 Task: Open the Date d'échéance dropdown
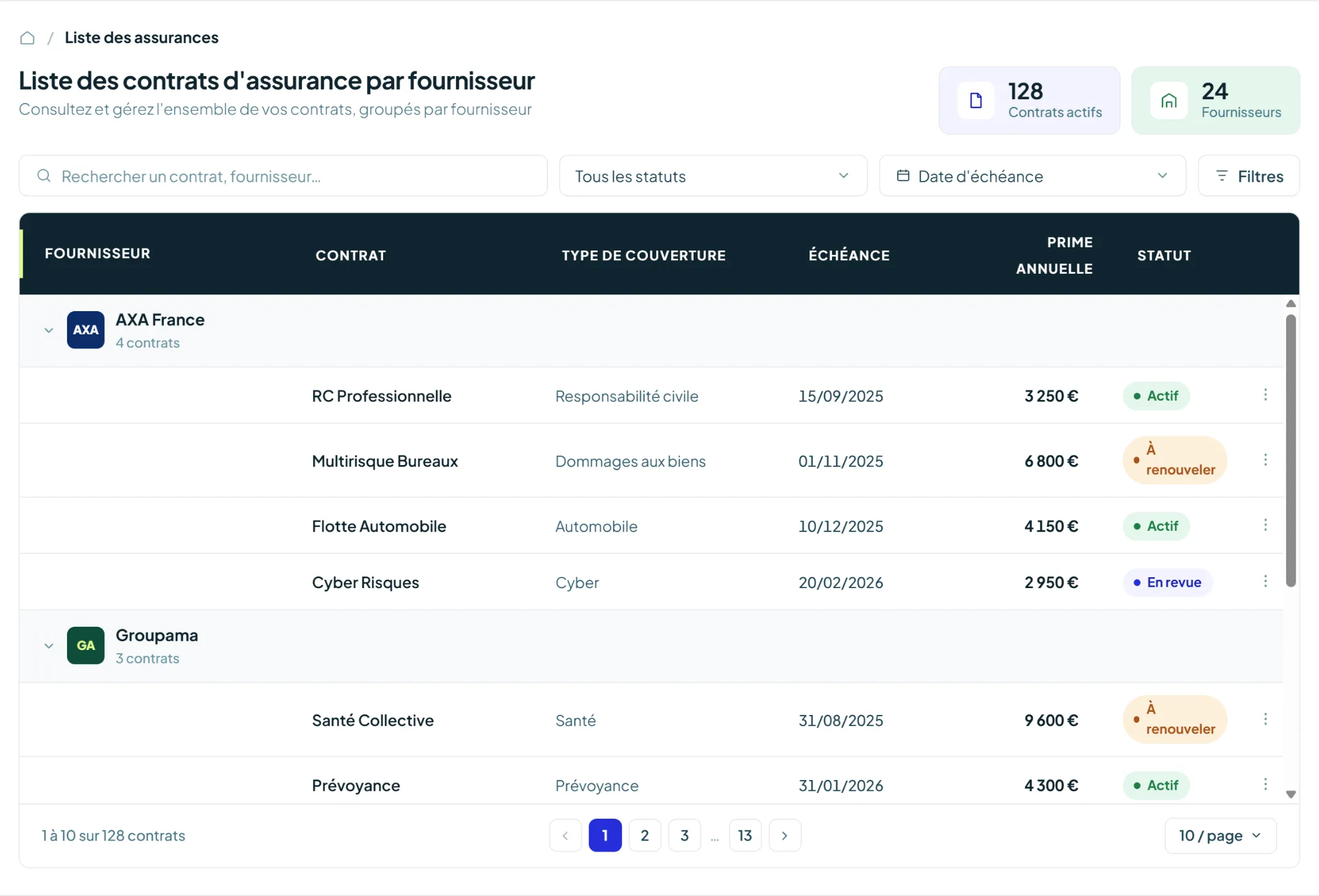pyautogui.click(x=1032, y=176)
